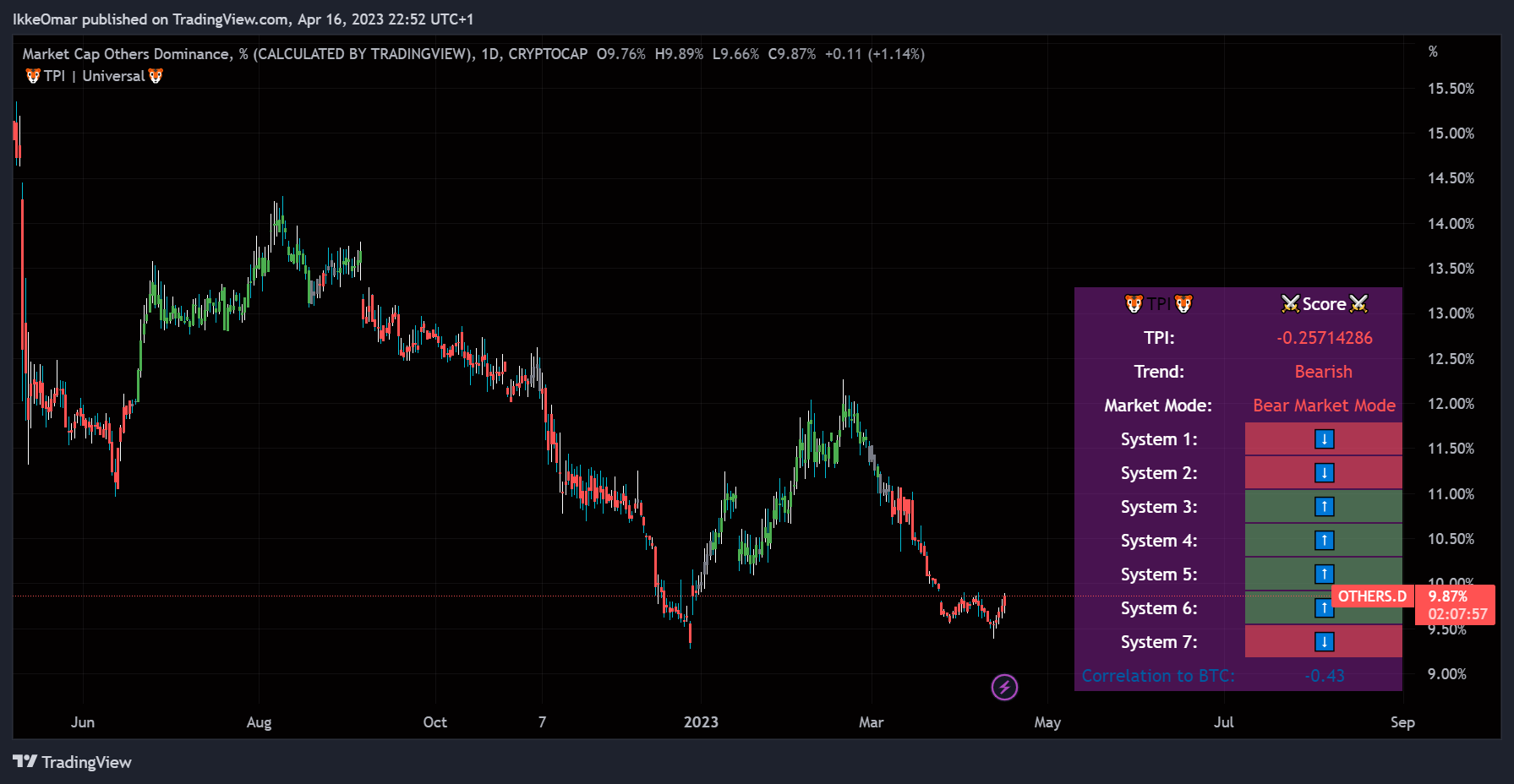Click the tiger emoji left of TPI legend
Viewport: 1514px width, 784px height.
tap(33, 76)
